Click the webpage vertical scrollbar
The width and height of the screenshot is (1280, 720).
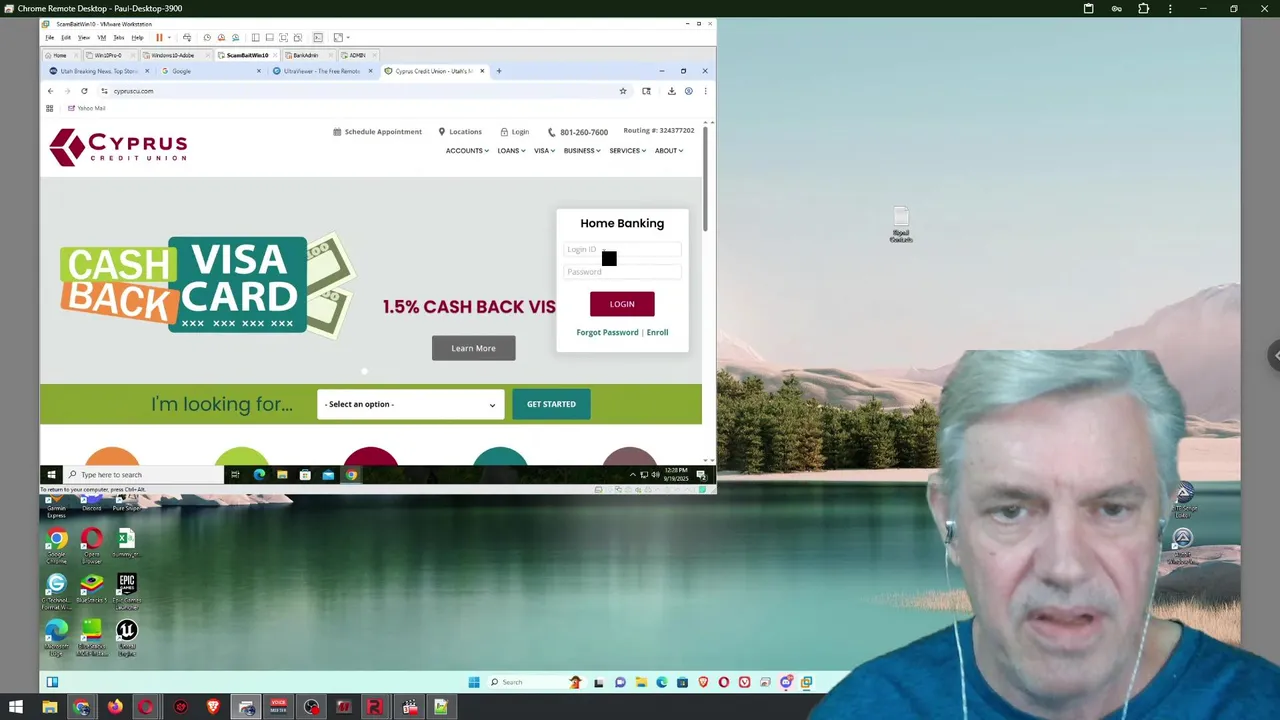click(x=705, y=180)
